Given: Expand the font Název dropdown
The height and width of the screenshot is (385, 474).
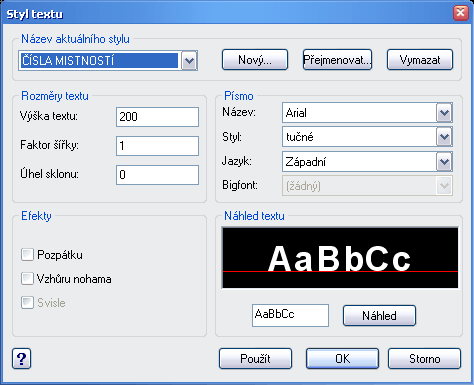Looking at the screenshot, I should pyautogui.click(x=444, y=113).
